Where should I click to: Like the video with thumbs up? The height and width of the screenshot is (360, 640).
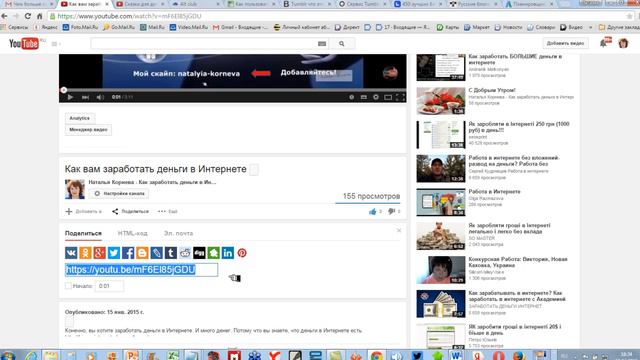tap(373, 211)
